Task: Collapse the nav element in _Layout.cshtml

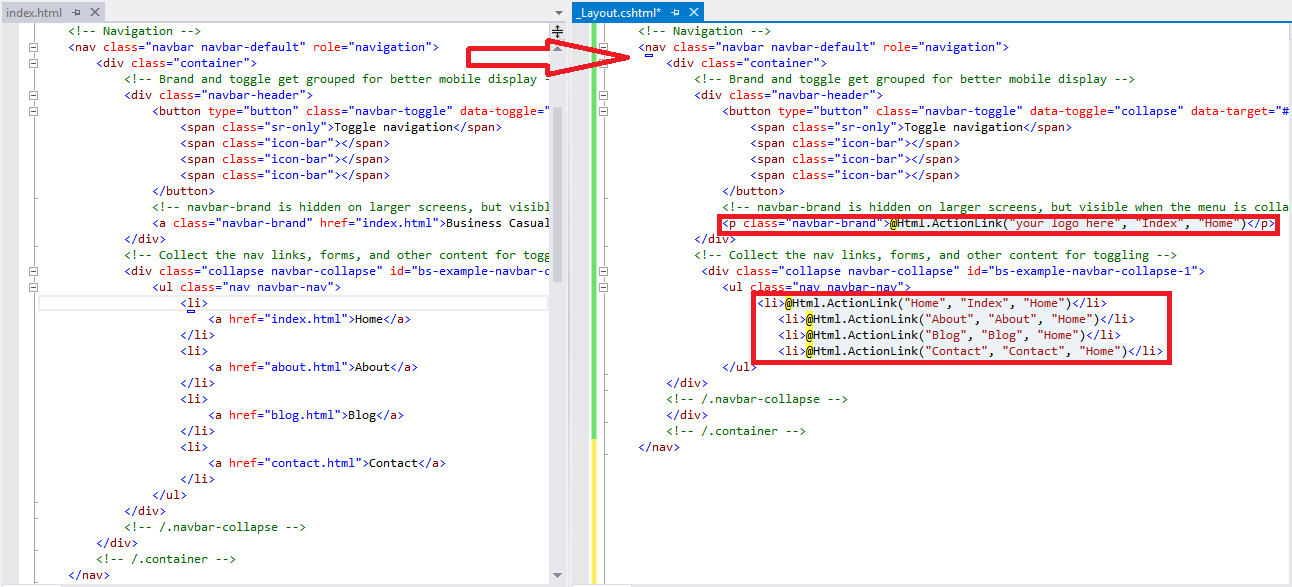Action: (603, 47)
